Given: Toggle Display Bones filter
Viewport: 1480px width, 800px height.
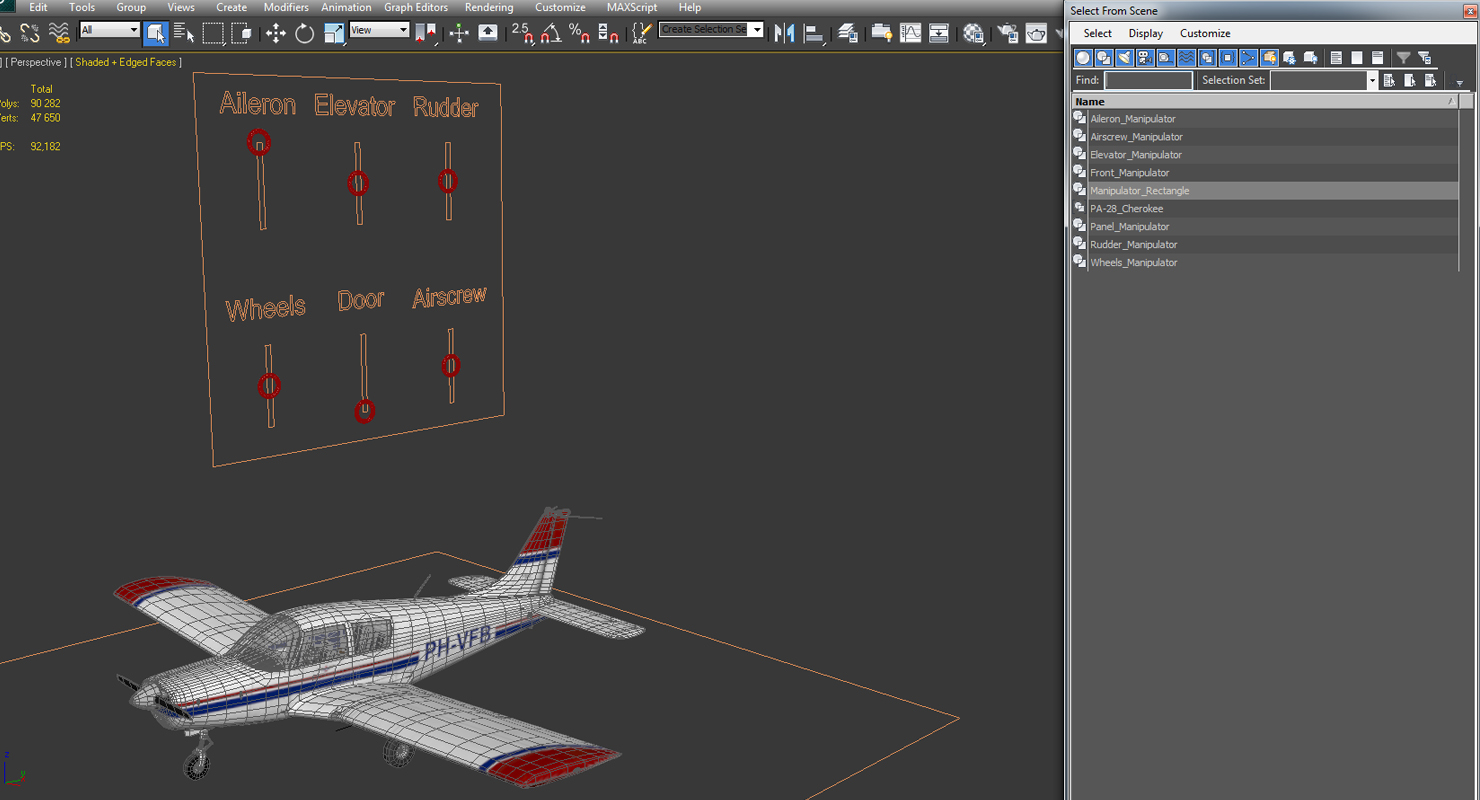Looking at the screenshot, I should click(x=1248, y=58).
